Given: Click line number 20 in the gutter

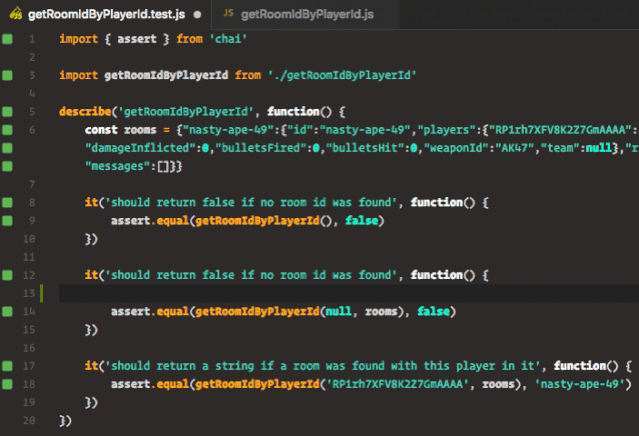Looking at the screenshot, I should [x=31, y=420].
